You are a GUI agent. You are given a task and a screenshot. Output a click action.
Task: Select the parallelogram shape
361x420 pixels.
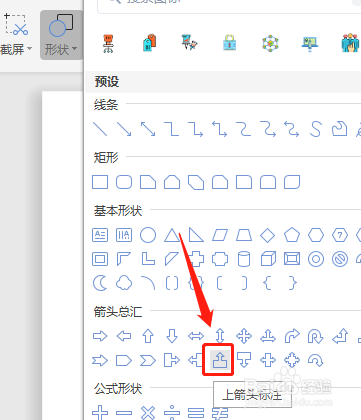coord(220,235)
